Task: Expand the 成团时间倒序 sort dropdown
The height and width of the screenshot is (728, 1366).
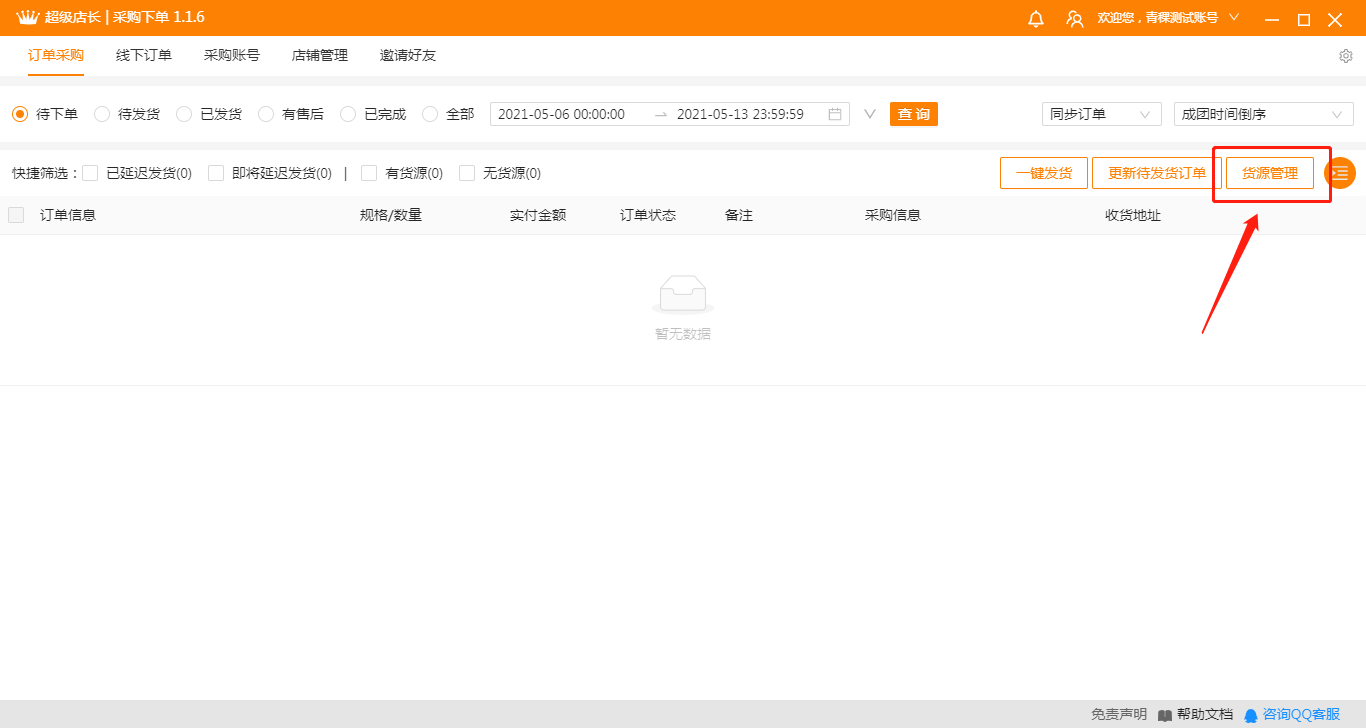Action: coord(1263,114)
